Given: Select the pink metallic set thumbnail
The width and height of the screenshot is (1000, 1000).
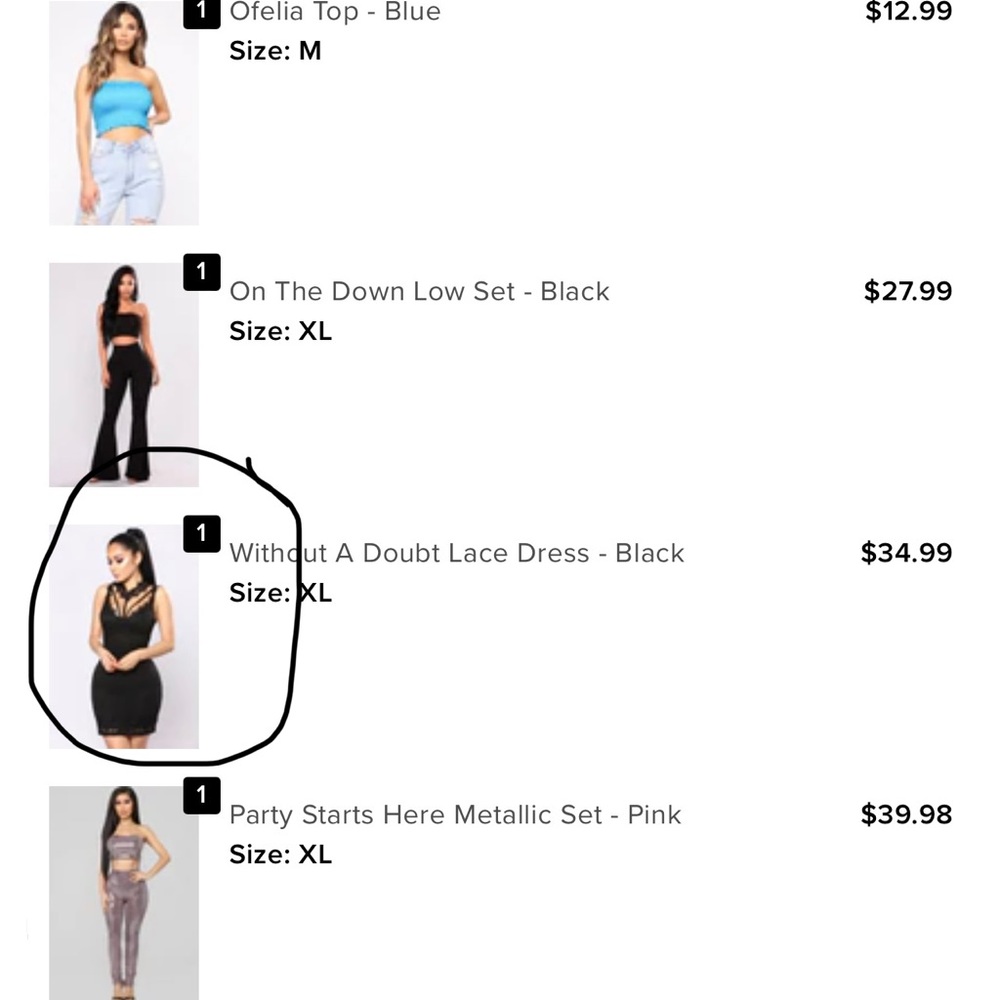Looking at the screenshot, I should (123, 895).
